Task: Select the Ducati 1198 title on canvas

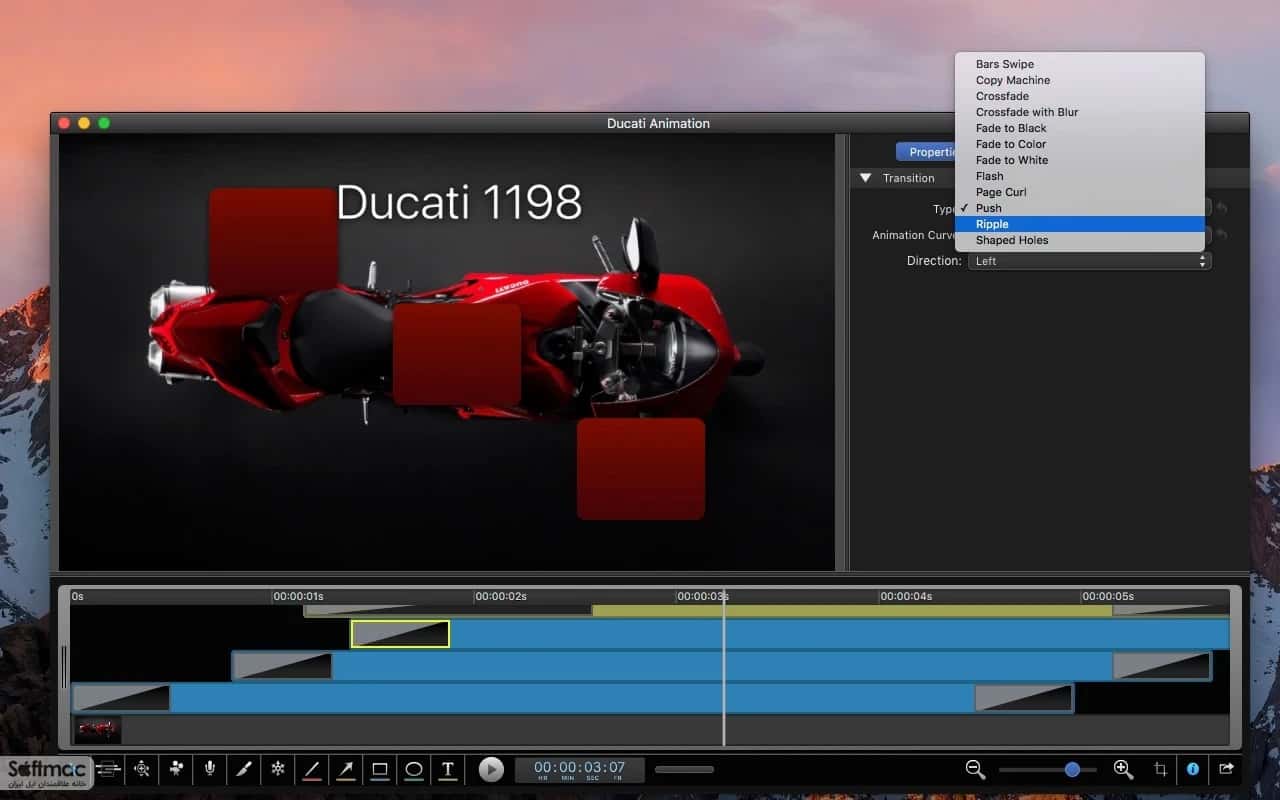Action: [459, 202]
